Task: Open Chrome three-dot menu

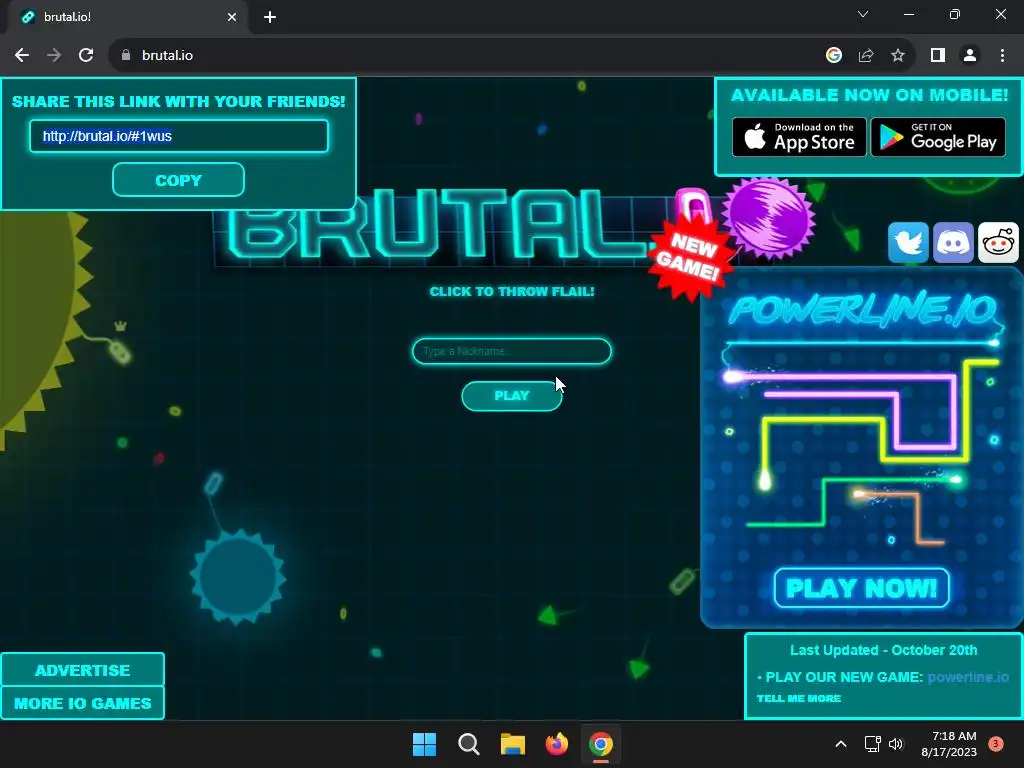Action: (x=1002, y=56)
